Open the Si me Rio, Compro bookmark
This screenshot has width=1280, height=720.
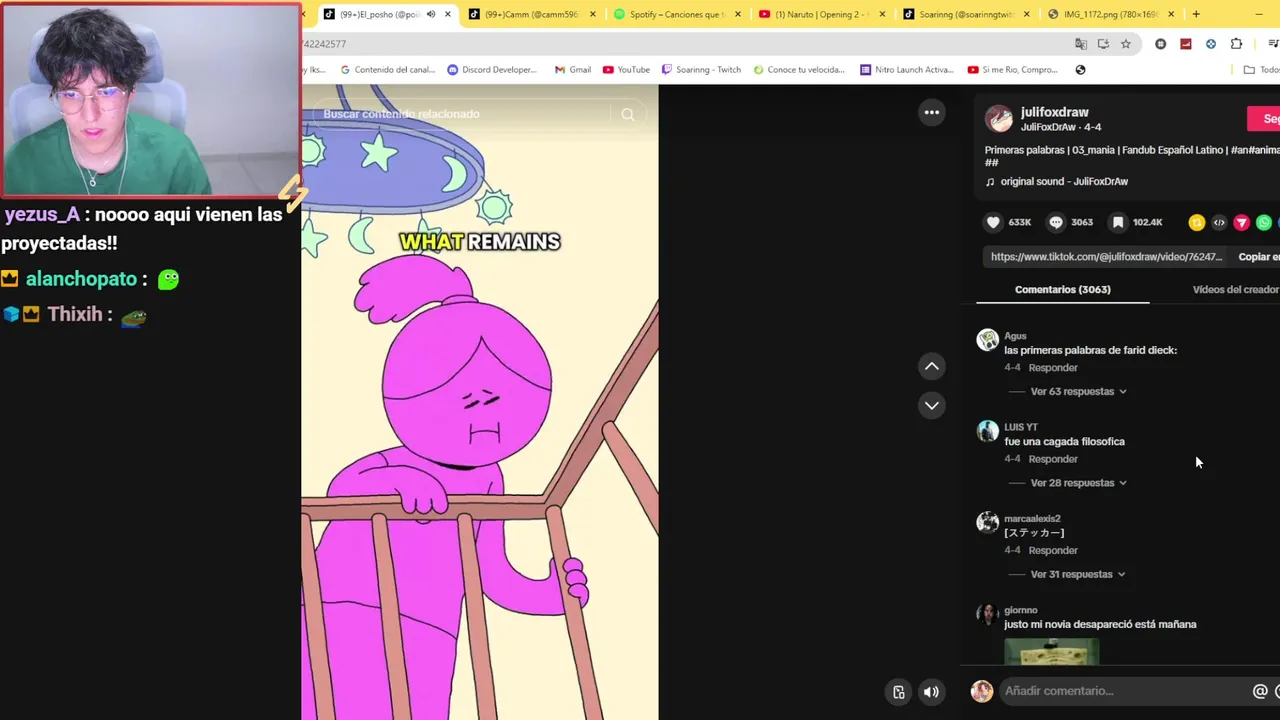pos(1012,70)
